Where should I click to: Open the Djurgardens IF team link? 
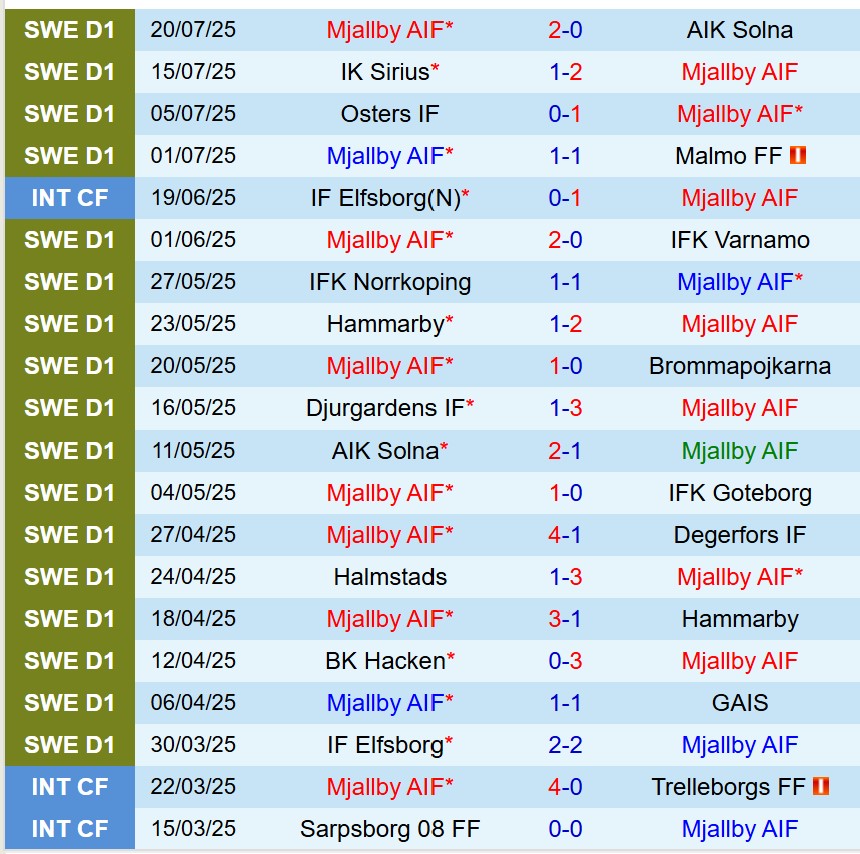(385, 408)
